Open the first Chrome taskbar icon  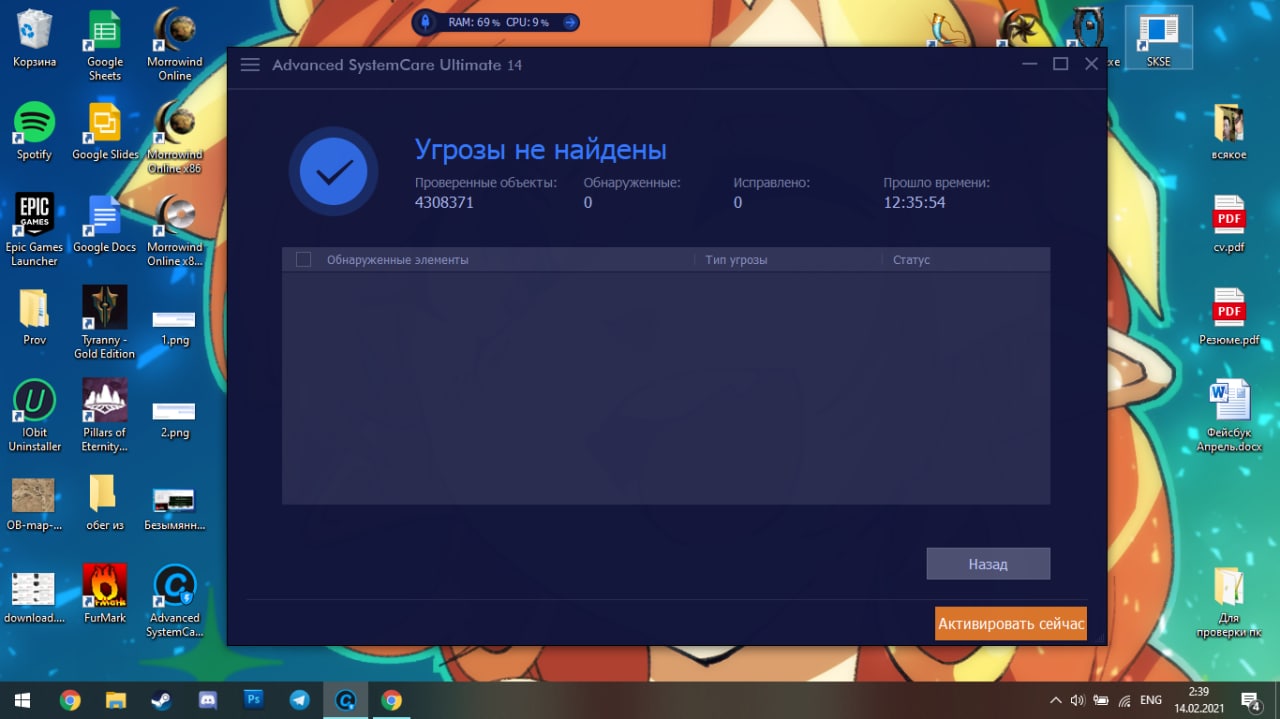point(70,700)
